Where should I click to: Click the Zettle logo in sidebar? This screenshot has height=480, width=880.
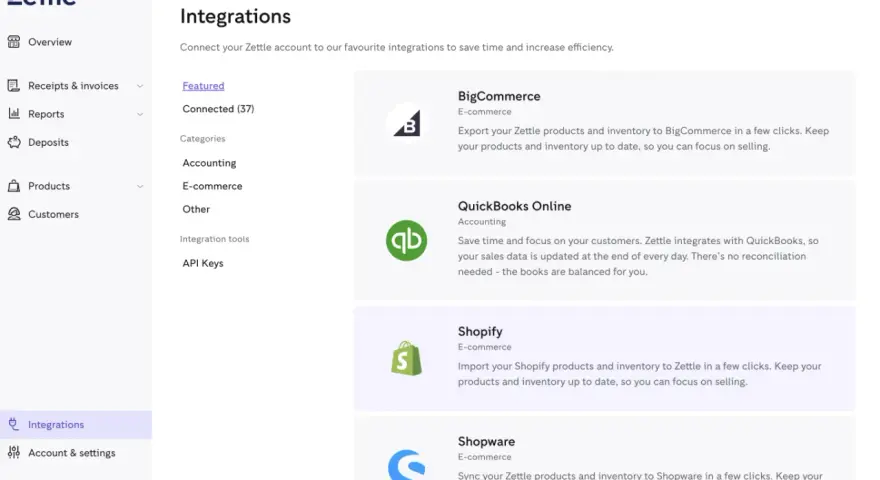(41, 3)
